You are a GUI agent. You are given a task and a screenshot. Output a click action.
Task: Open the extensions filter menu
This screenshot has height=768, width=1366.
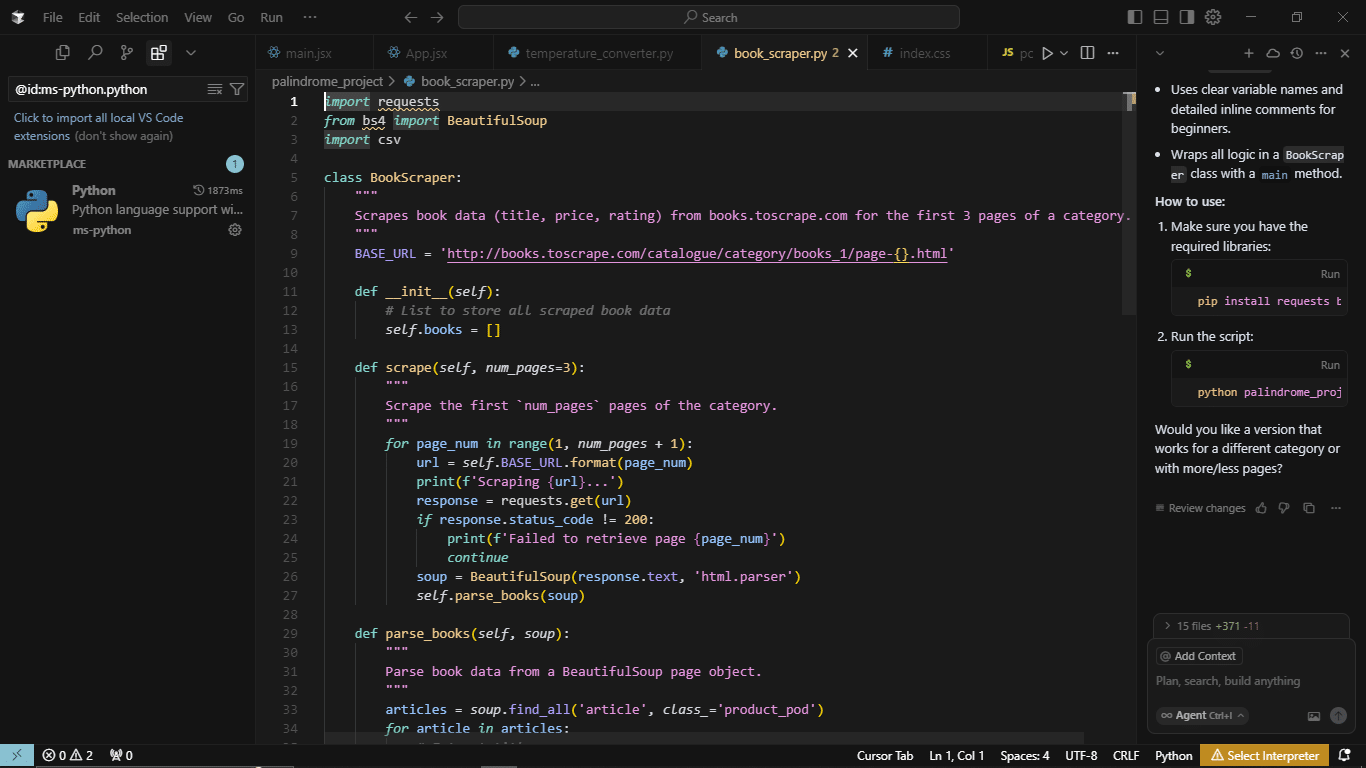coord(237,89)
